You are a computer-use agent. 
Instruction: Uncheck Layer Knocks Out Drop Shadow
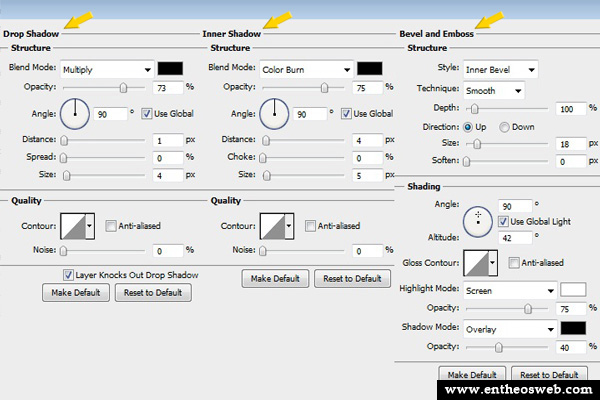pos(68,274)
